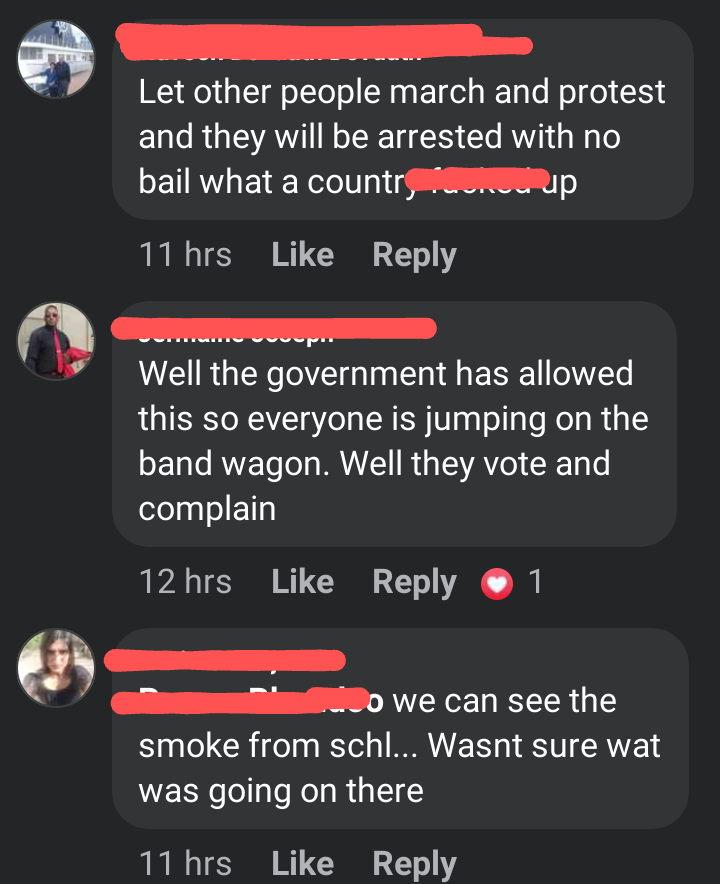This screenshot has width=720, height=884.
Task: Open the redacted author name above the 'march and protest' comment
Action: pos(324,42)
